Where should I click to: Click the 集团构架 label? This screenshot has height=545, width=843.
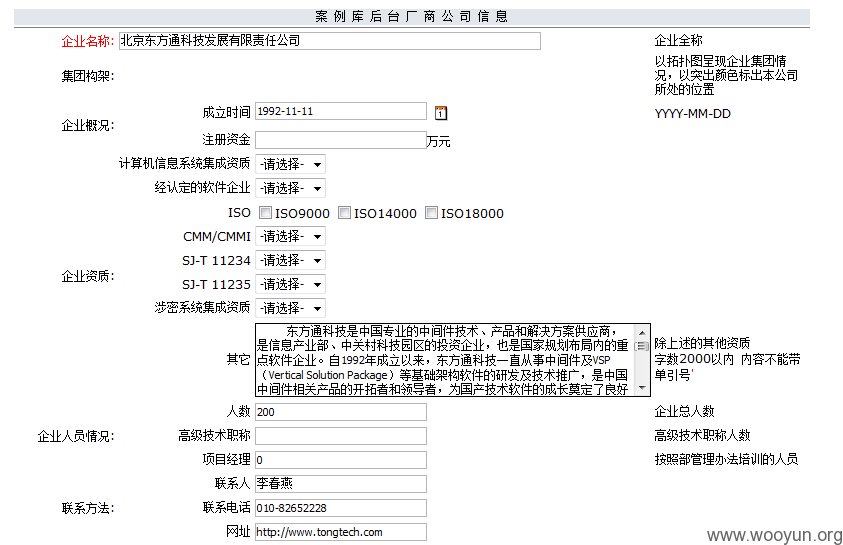point(88,76)
